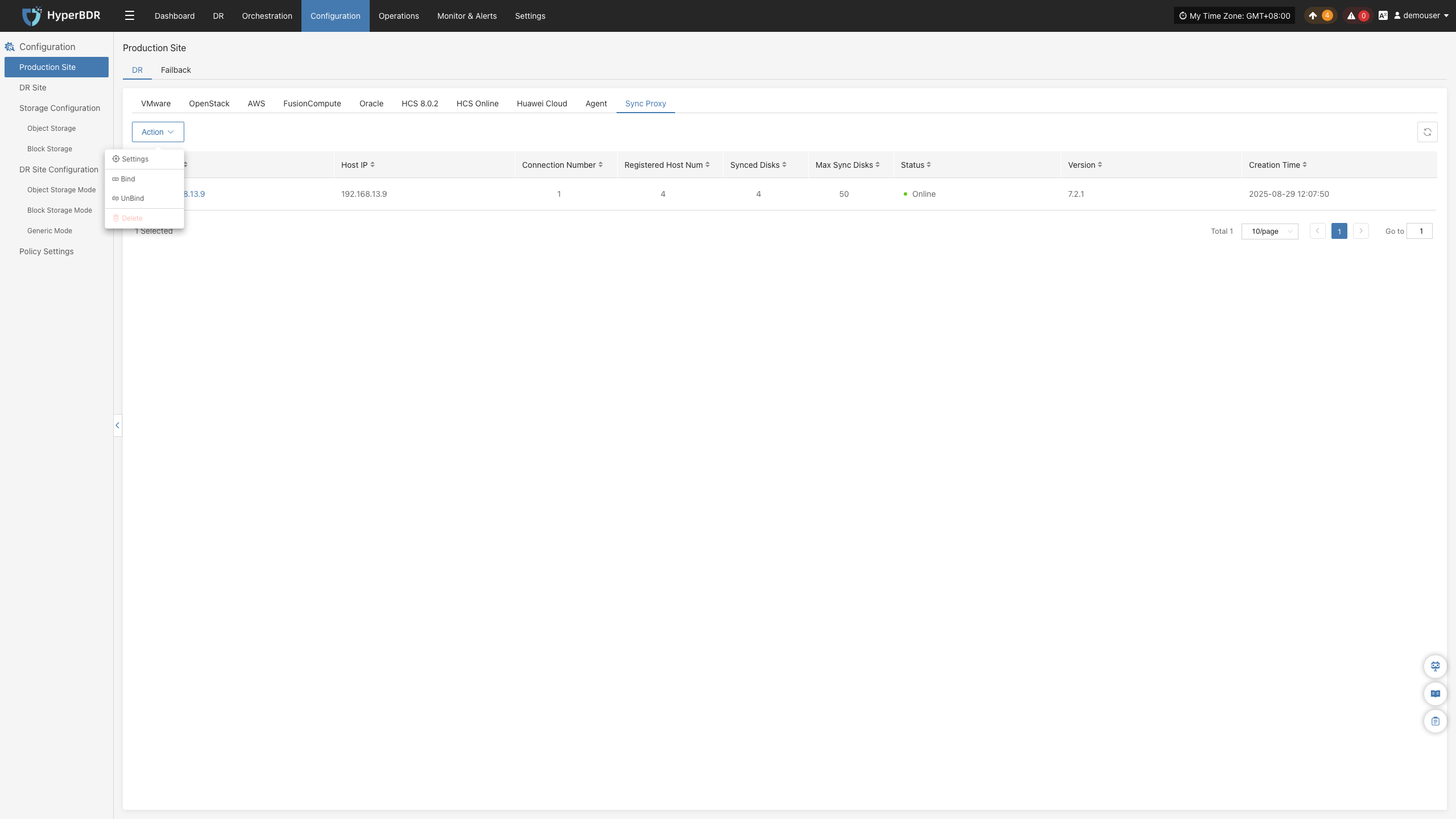This screenshot has width=1456, height=819.
Task: Open the Orchestration top menu
Action: (267, 16)
